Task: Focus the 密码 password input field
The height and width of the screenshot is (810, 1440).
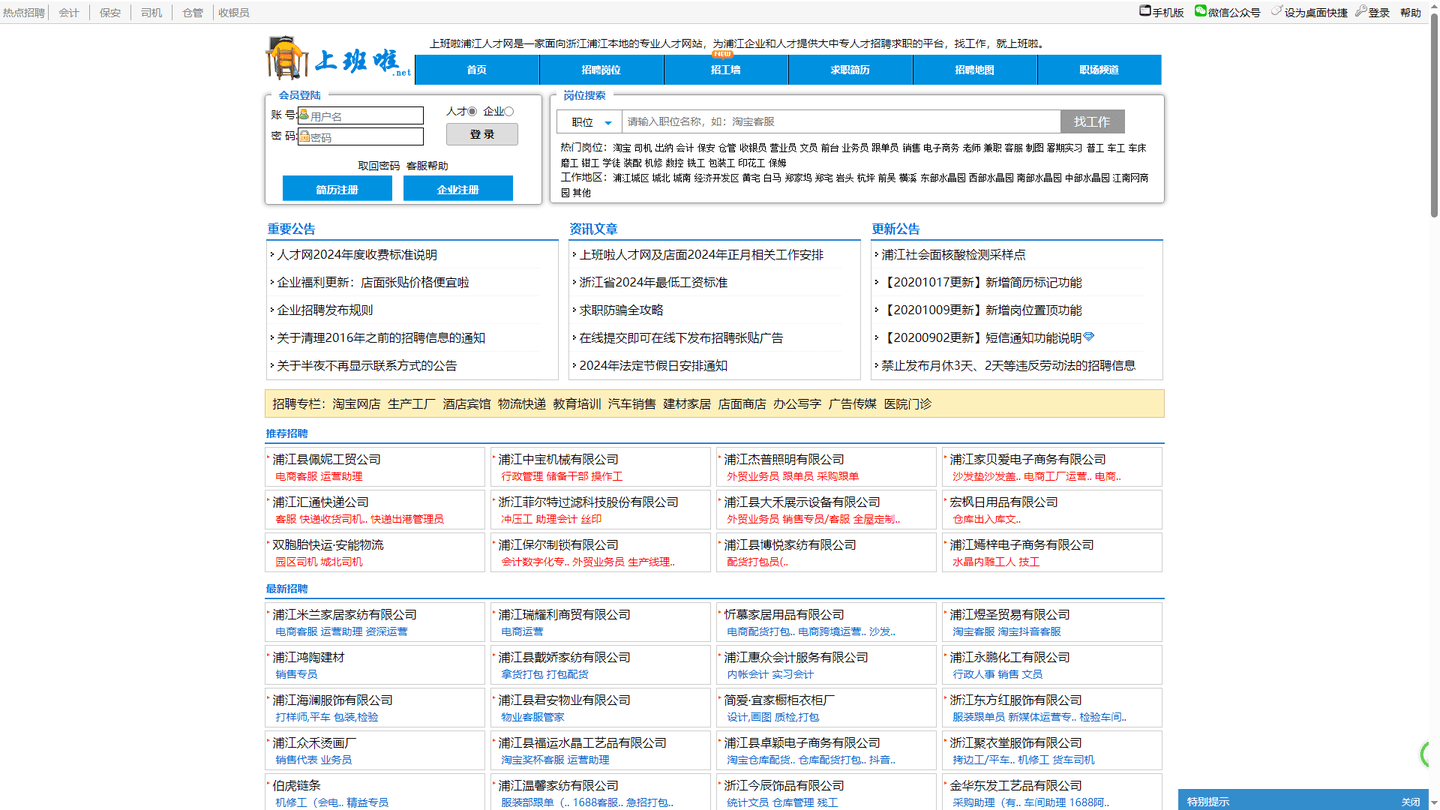Action: tap(360, 137)
